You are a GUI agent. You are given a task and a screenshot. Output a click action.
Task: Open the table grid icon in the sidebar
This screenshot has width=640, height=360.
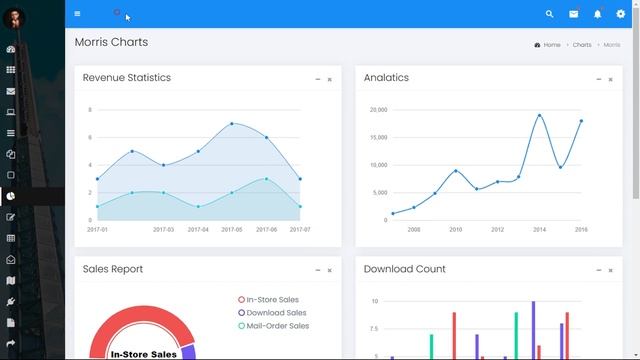tap(11, 238)
